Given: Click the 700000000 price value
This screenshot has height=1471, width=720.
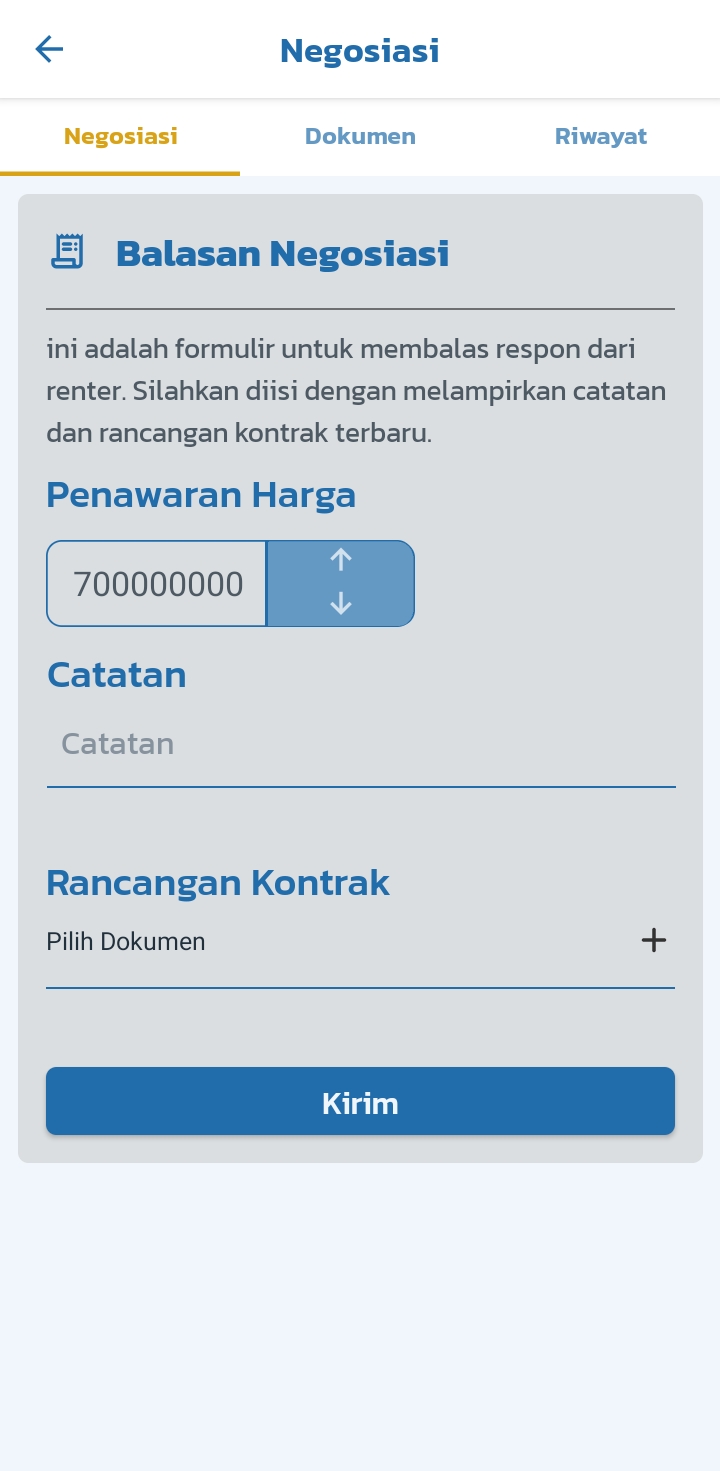Looking at the screenshot, I should point(158,585).
